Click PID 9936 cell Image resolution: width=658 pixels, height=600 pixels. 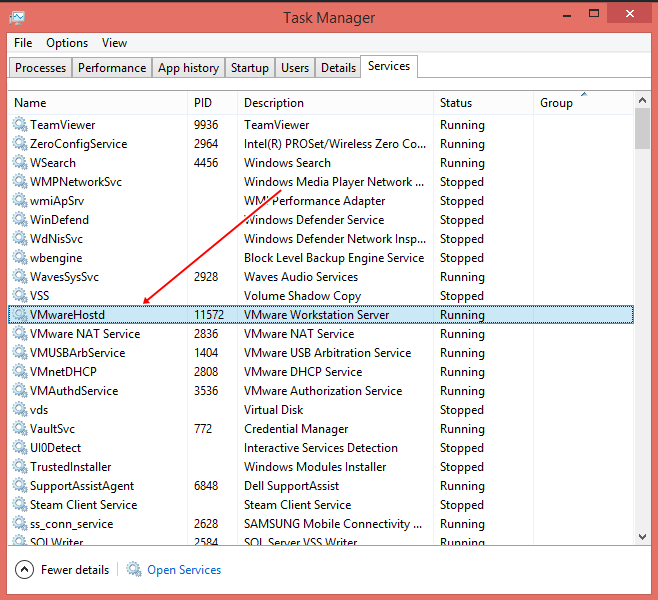tap(206, 125)
